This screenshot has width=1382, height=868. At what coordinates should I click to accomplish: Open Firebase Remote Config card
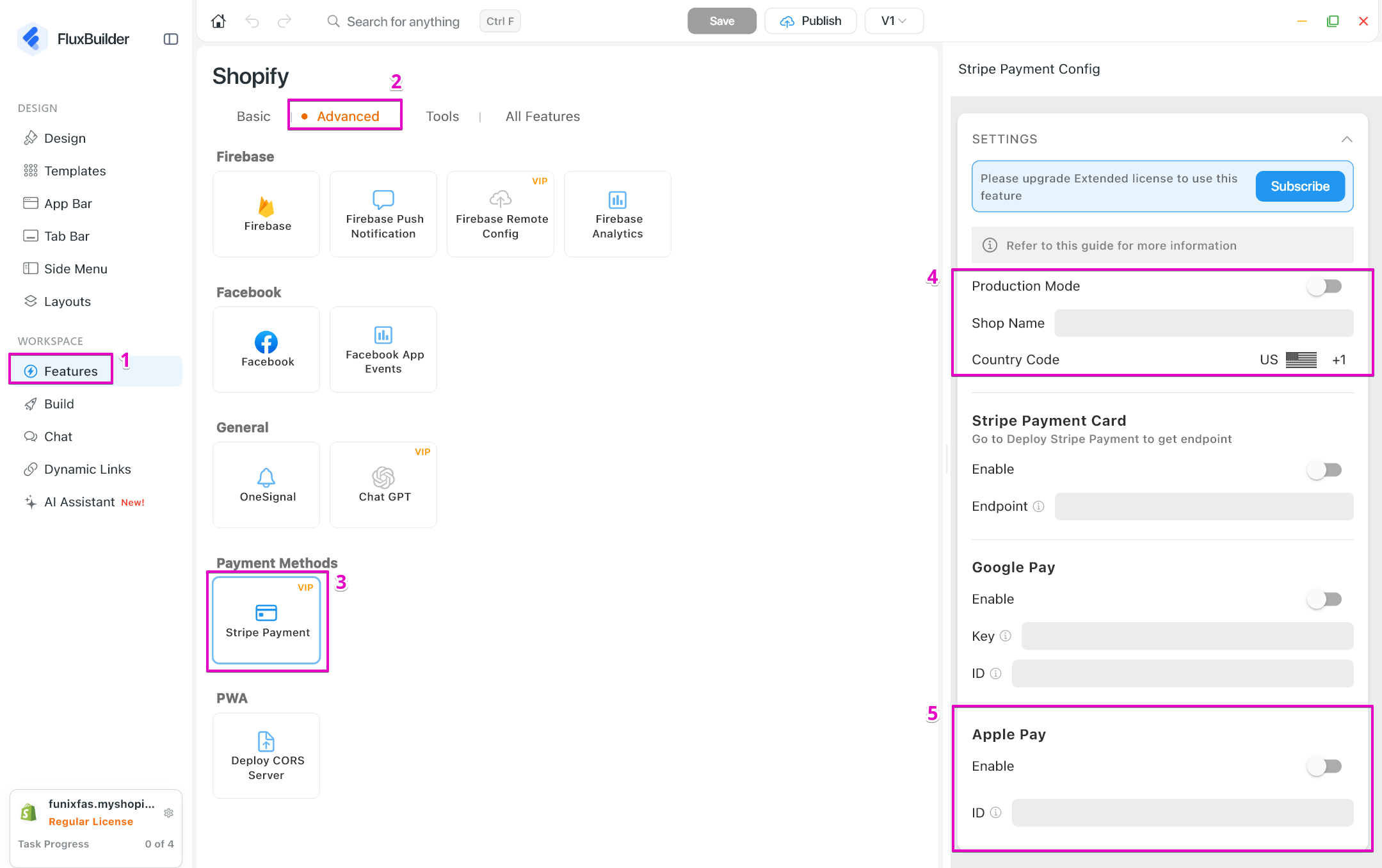[x=501, y=214]
